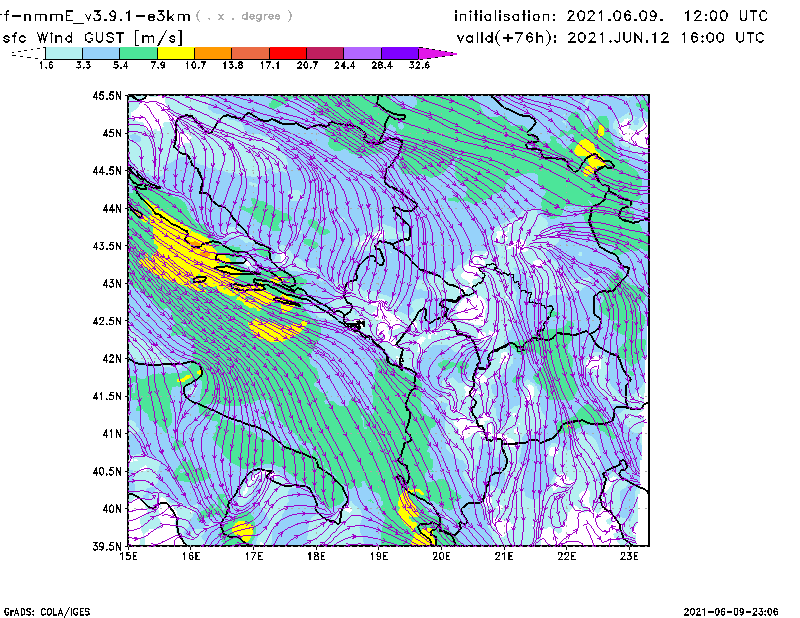Click the latitude label '41N'

pos(112,434)
